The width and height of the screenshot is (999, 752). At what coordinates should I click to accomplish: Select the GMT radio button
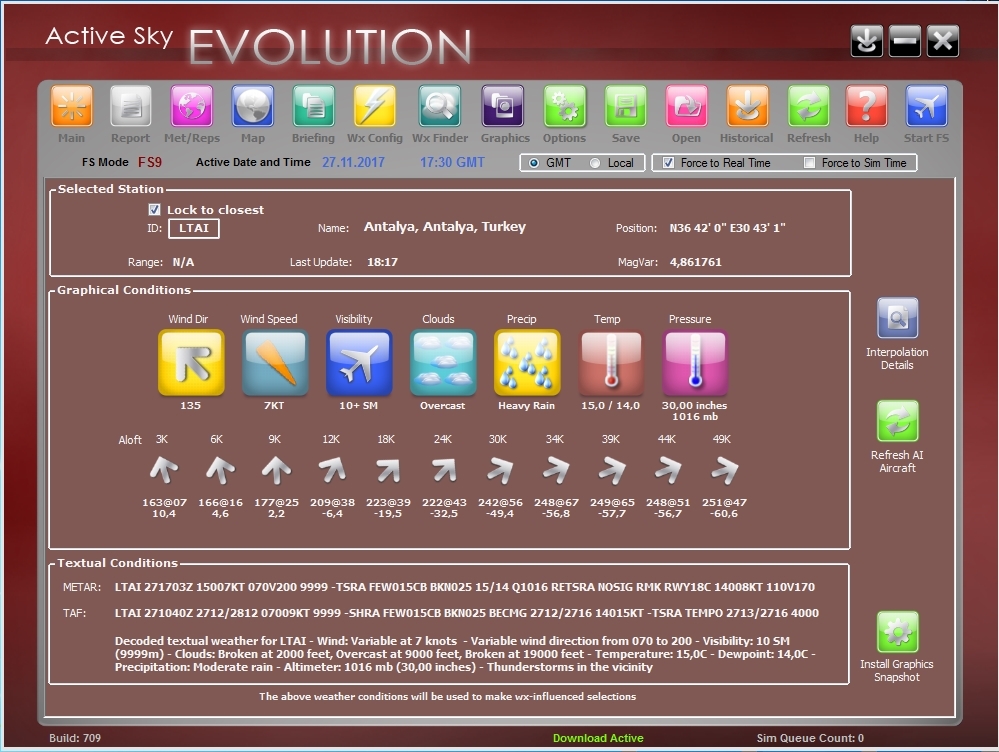[x=534, y=163]
